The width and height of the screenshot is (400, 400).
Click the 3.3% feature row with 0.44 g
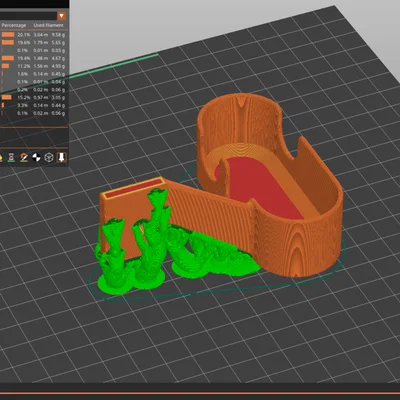pyautogui.click(x=33, y=105)
